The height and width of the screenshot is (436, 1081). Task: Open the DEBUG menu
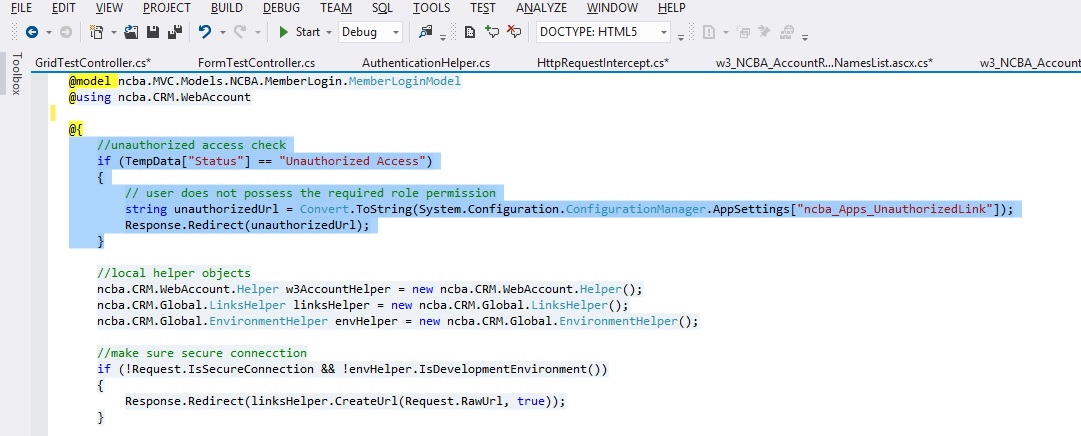282,8
